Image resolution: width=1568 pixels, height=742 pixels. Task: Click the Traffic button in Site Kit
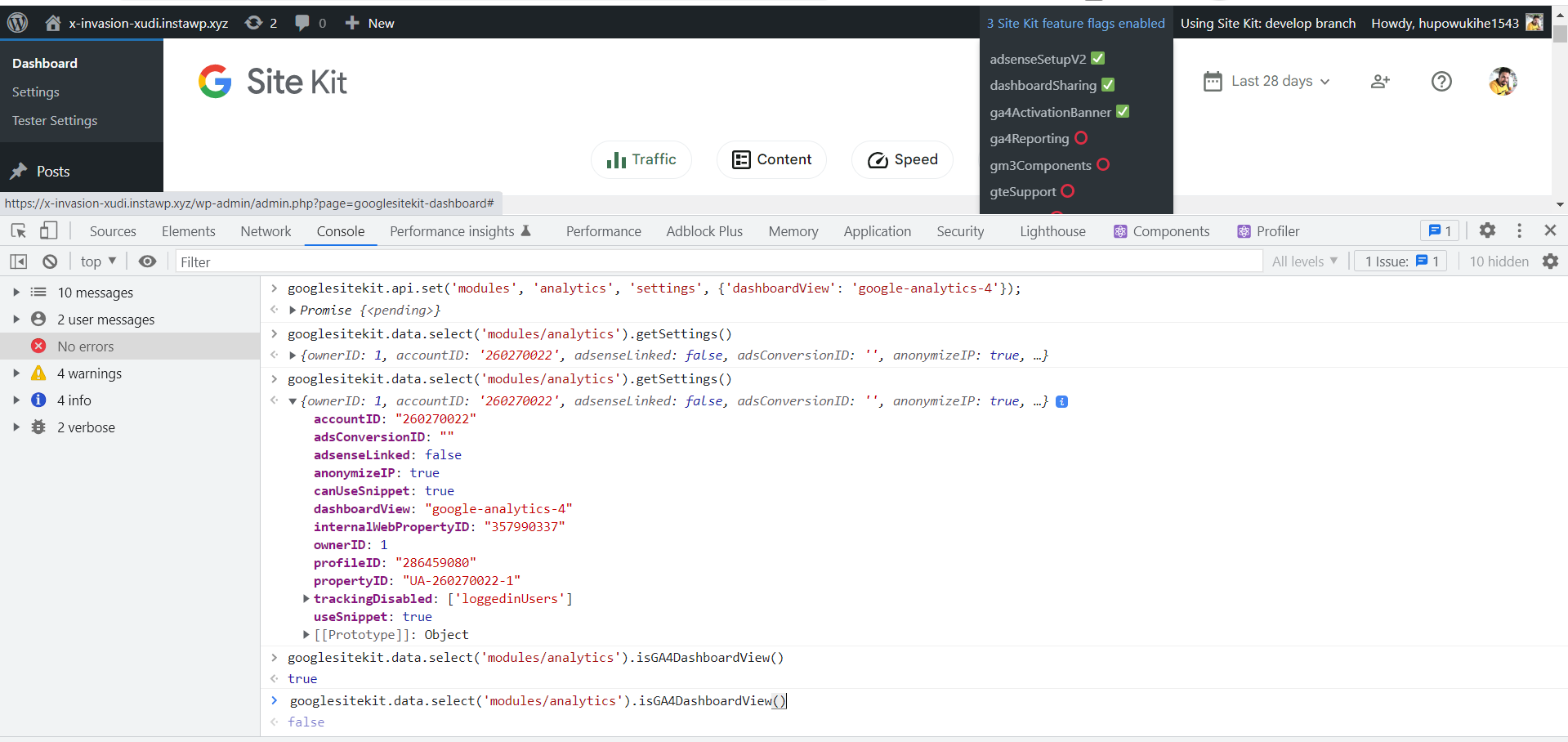point(641,159)
